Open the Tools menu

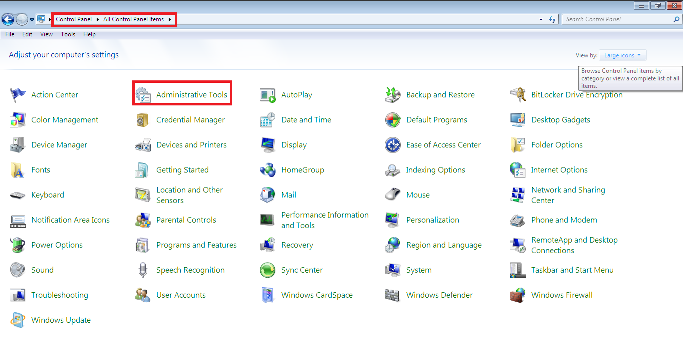(x=68, y=34)
